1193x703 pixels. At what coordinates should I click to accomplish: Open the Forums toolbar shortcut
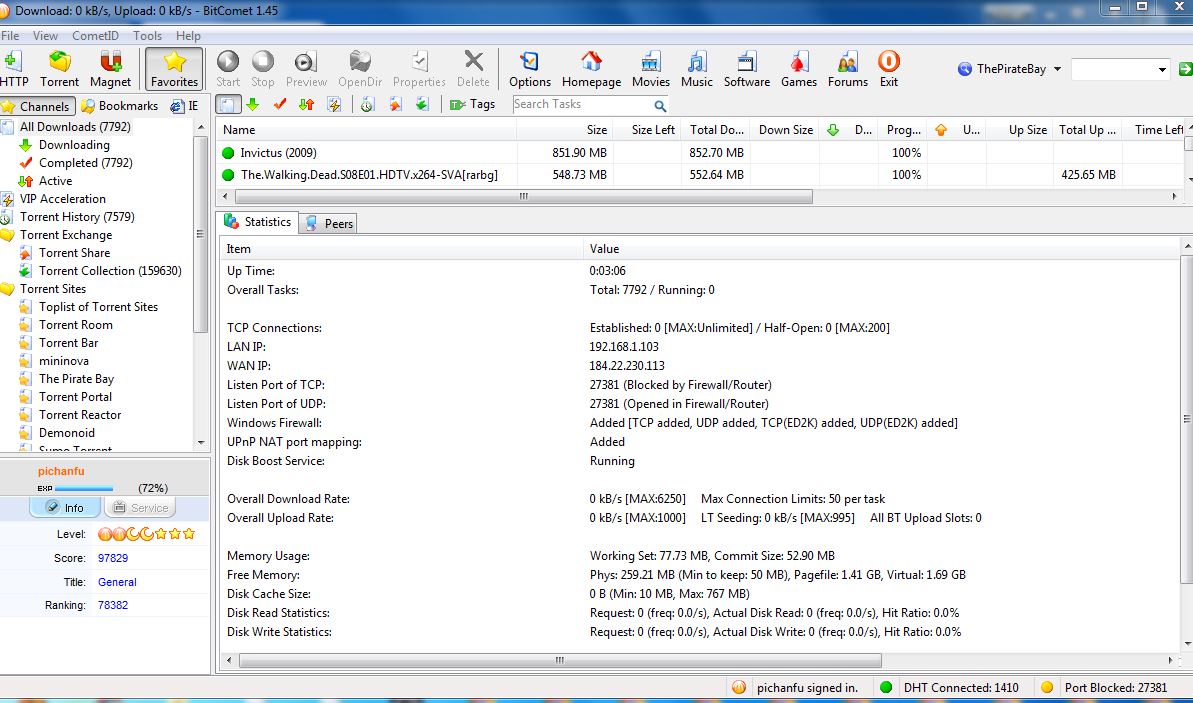point(848,68)
